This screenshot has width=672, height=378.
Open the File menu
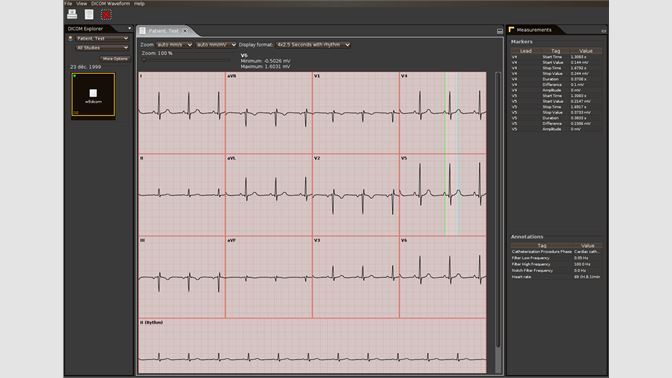(x=68, y=3)
